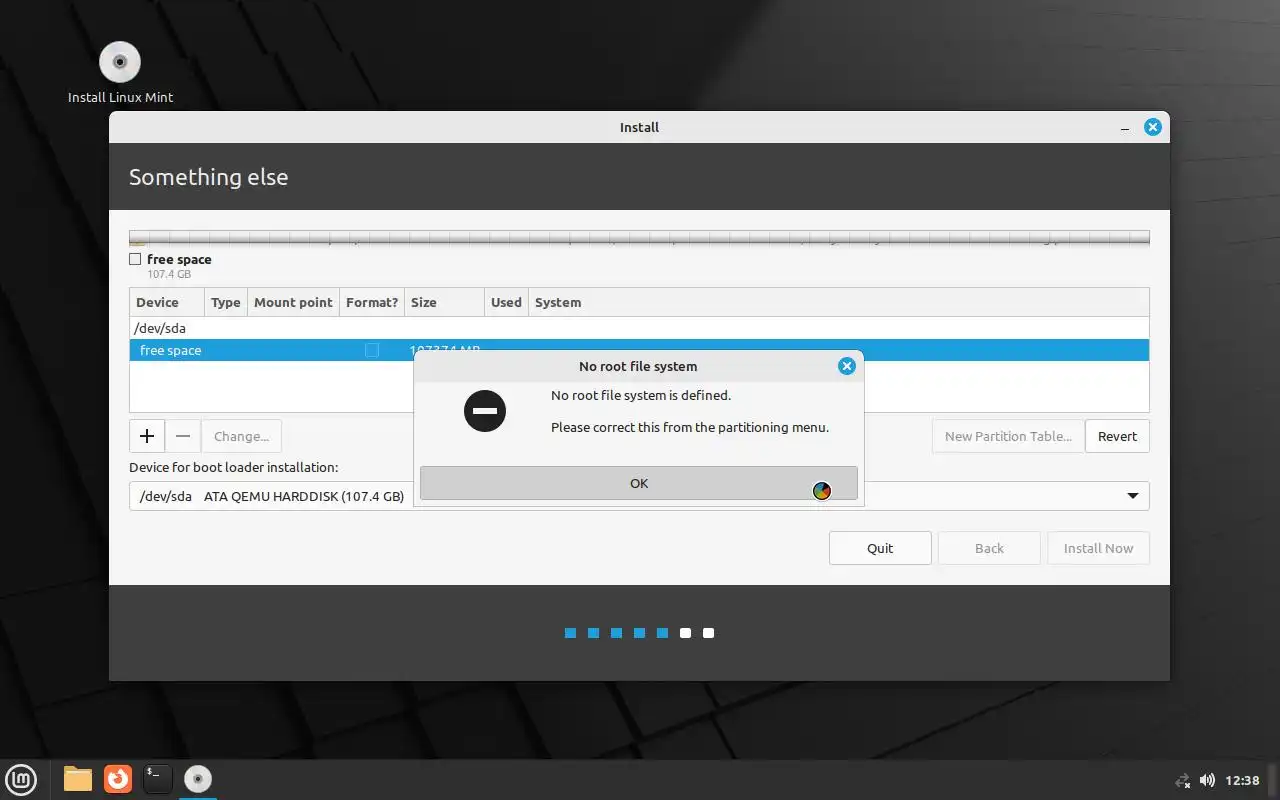Click the New Partition Table... button

point(1008,436)
